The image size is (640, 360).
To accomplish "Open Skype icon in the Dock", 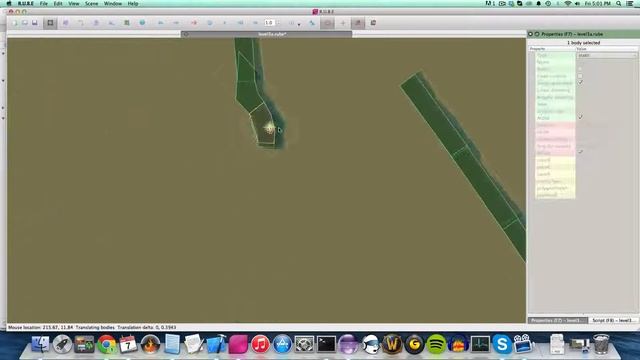I will [502, 344].
